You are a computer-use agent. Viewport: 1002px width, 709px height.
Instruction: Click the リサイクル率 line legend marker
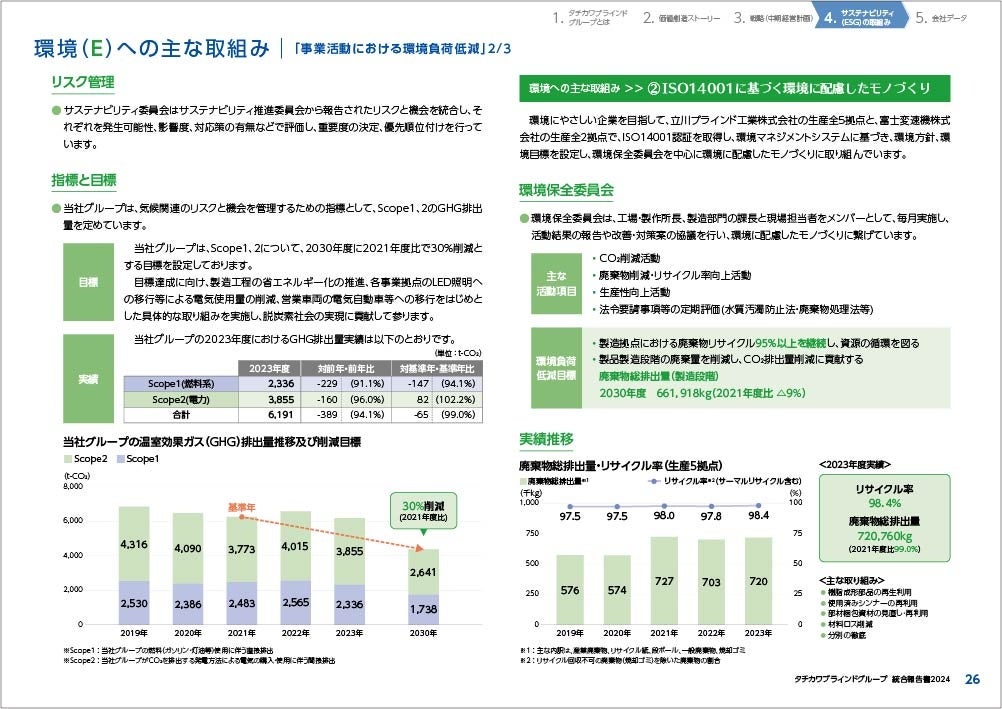tap(654, 481)
